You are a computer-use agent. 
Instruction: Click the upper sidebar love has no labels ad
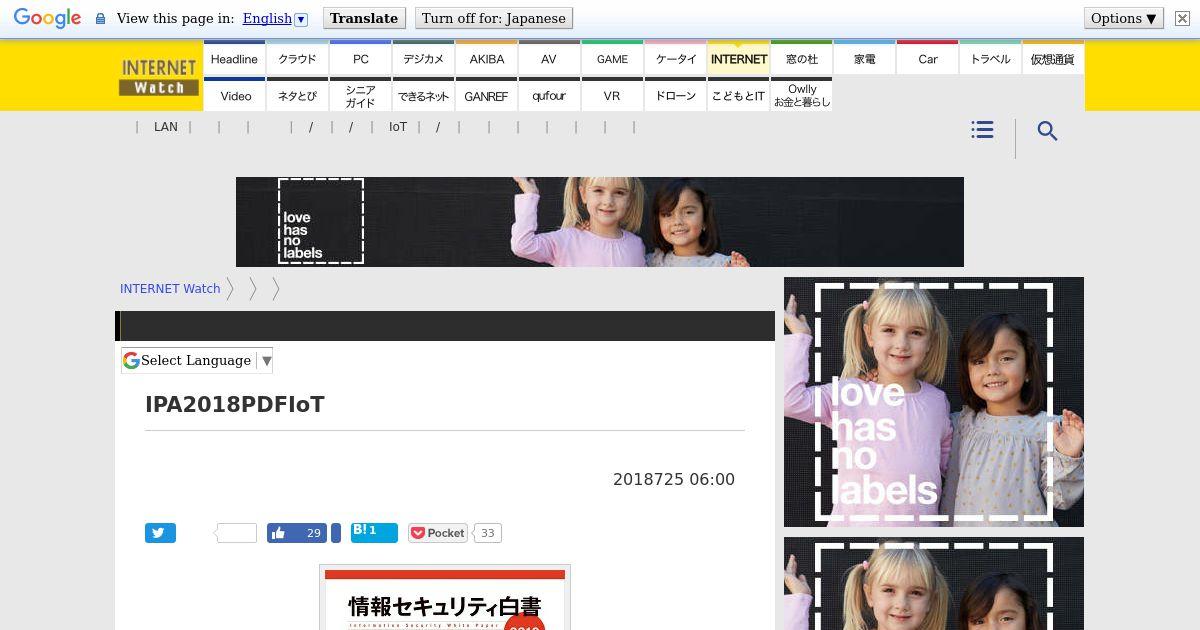coord(934,402)
